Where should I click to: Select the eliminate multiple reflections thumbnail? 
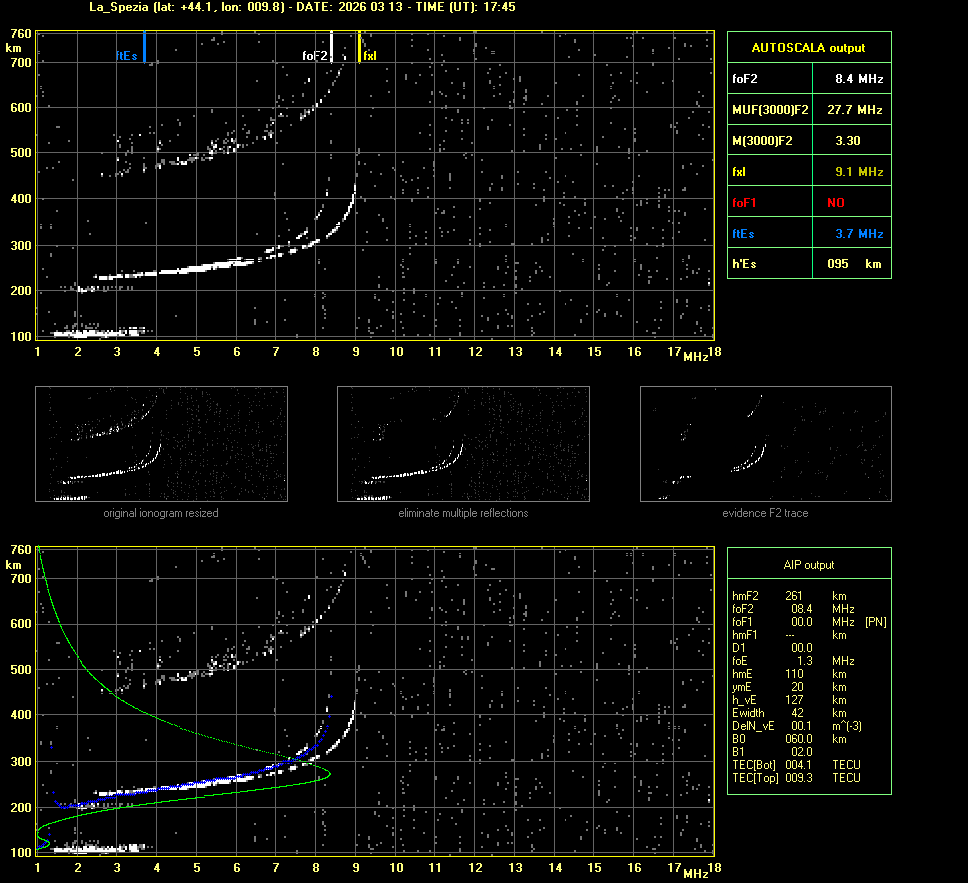click(x=463, y=443)
